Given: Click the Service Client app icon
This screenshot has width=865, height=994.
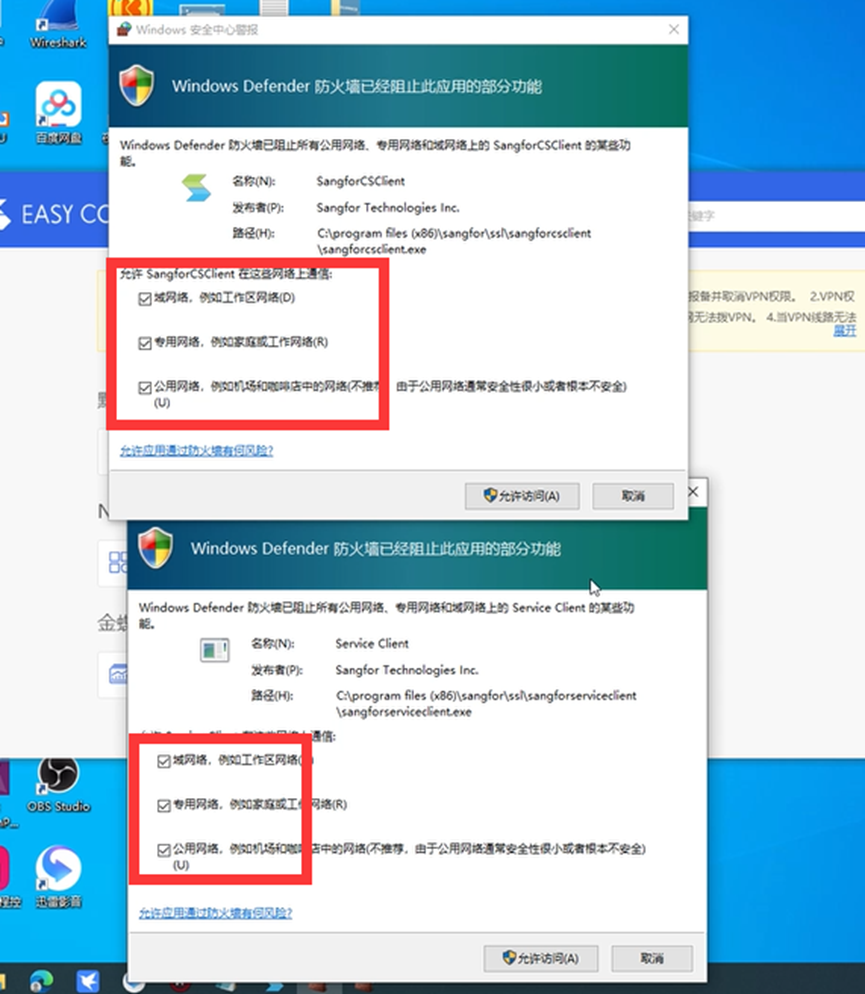Looking at the screenshot, I should coord(214,651).
